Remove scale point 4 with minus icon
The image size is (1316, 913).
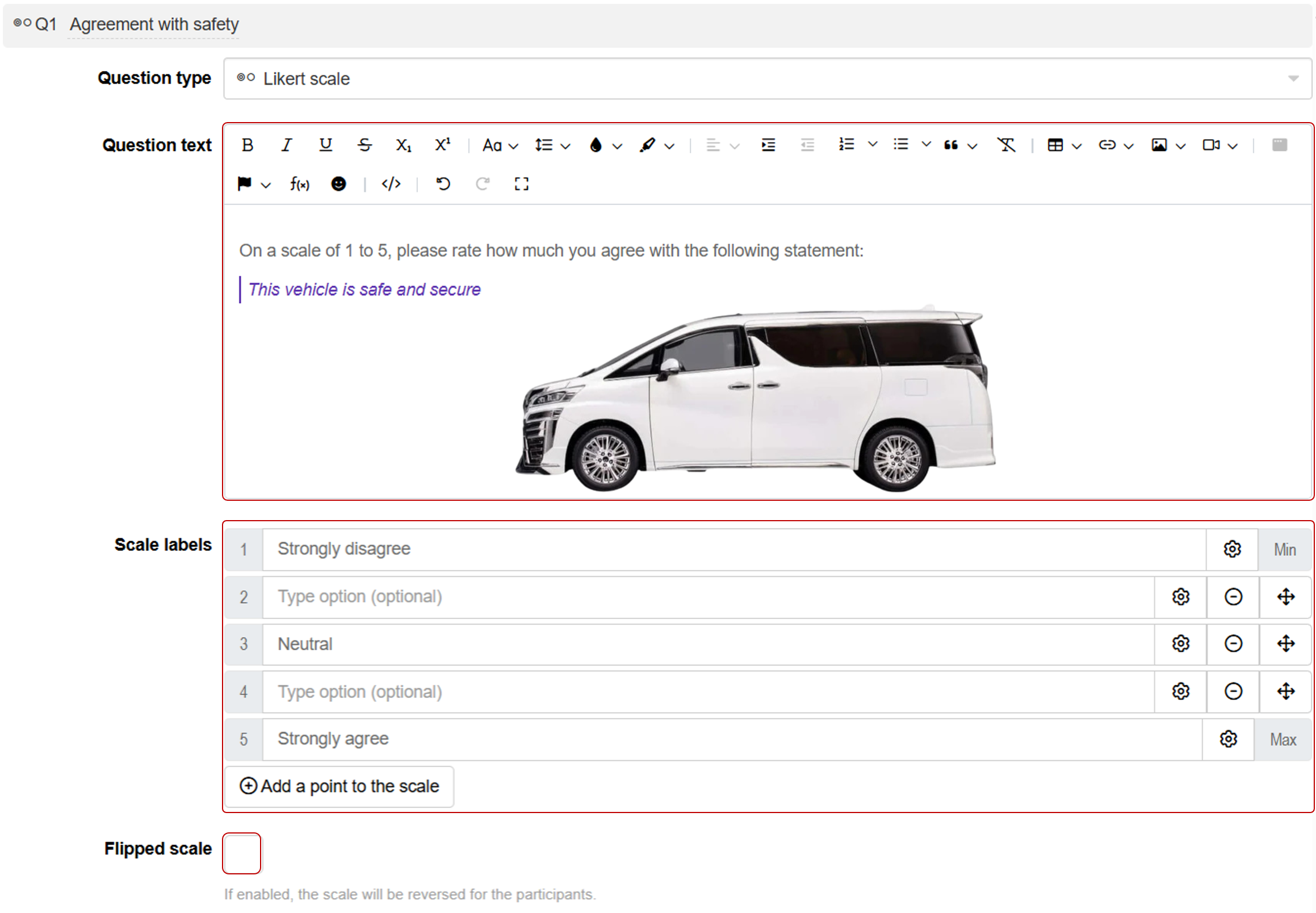1233,691
